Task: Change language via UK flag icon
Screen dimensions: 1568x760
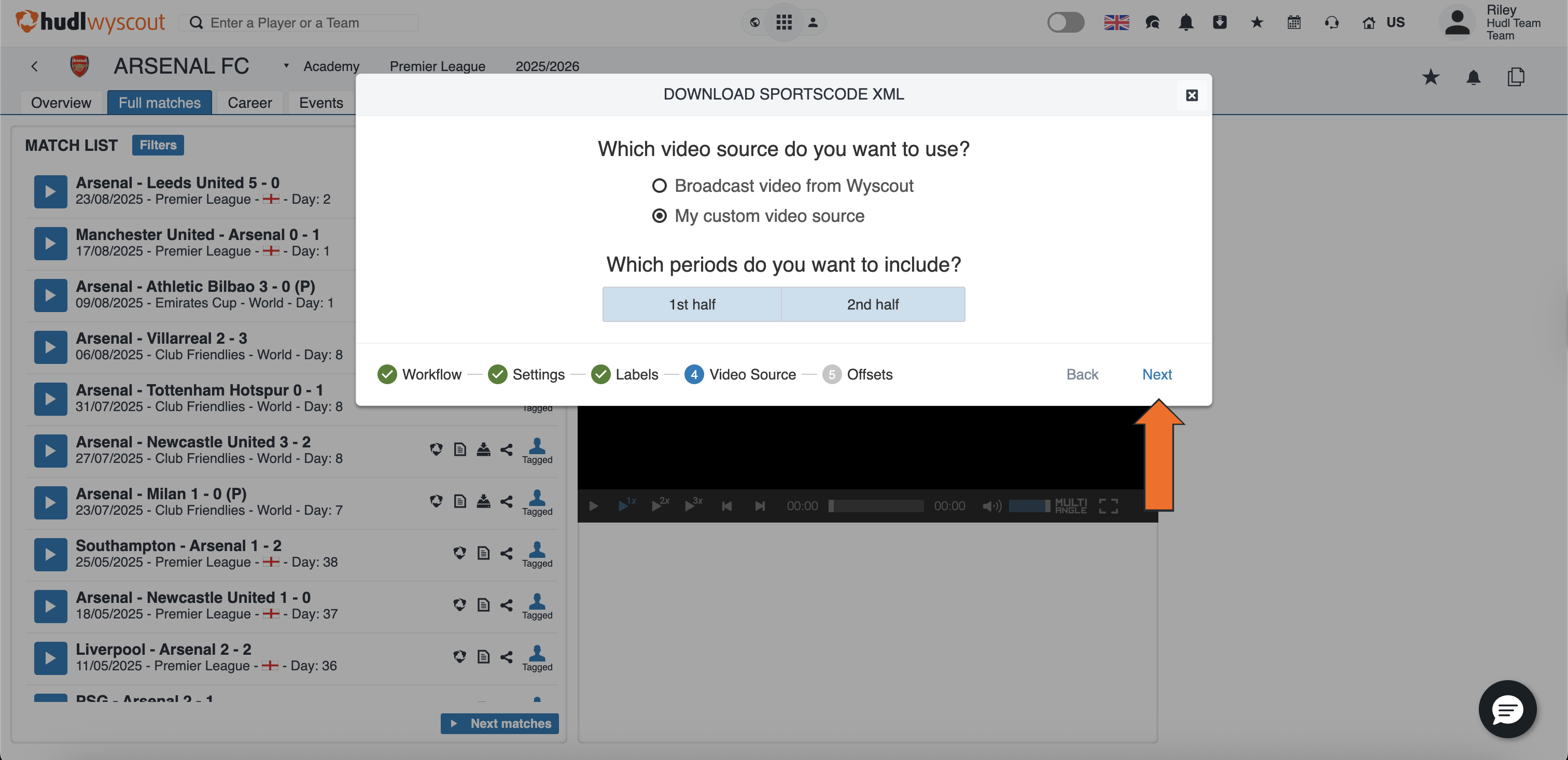Action: click(x=1116, y=22)
